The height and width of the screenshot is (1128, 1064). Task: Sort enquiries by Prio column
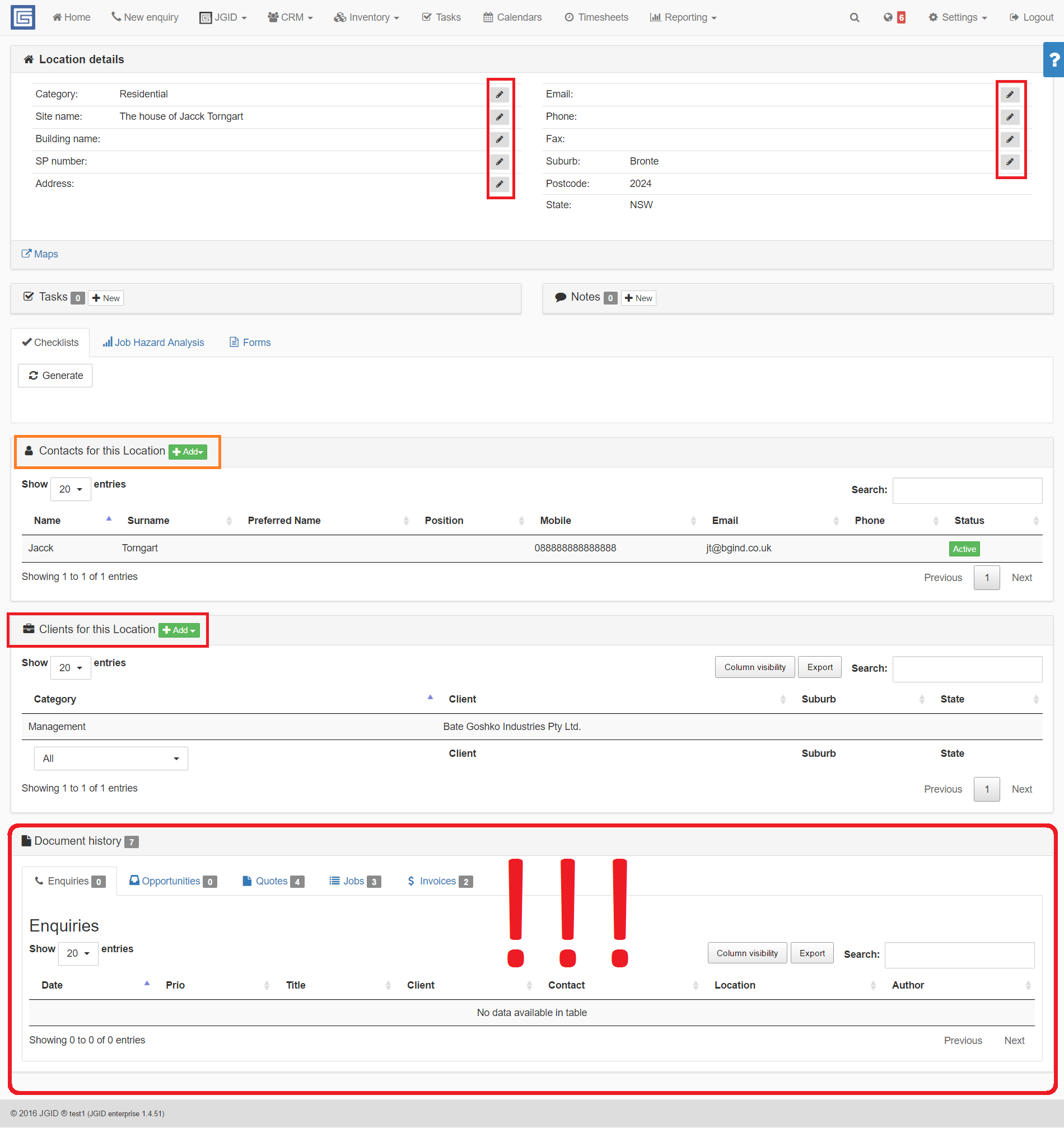pyautogui.click(x=217, y=986)
